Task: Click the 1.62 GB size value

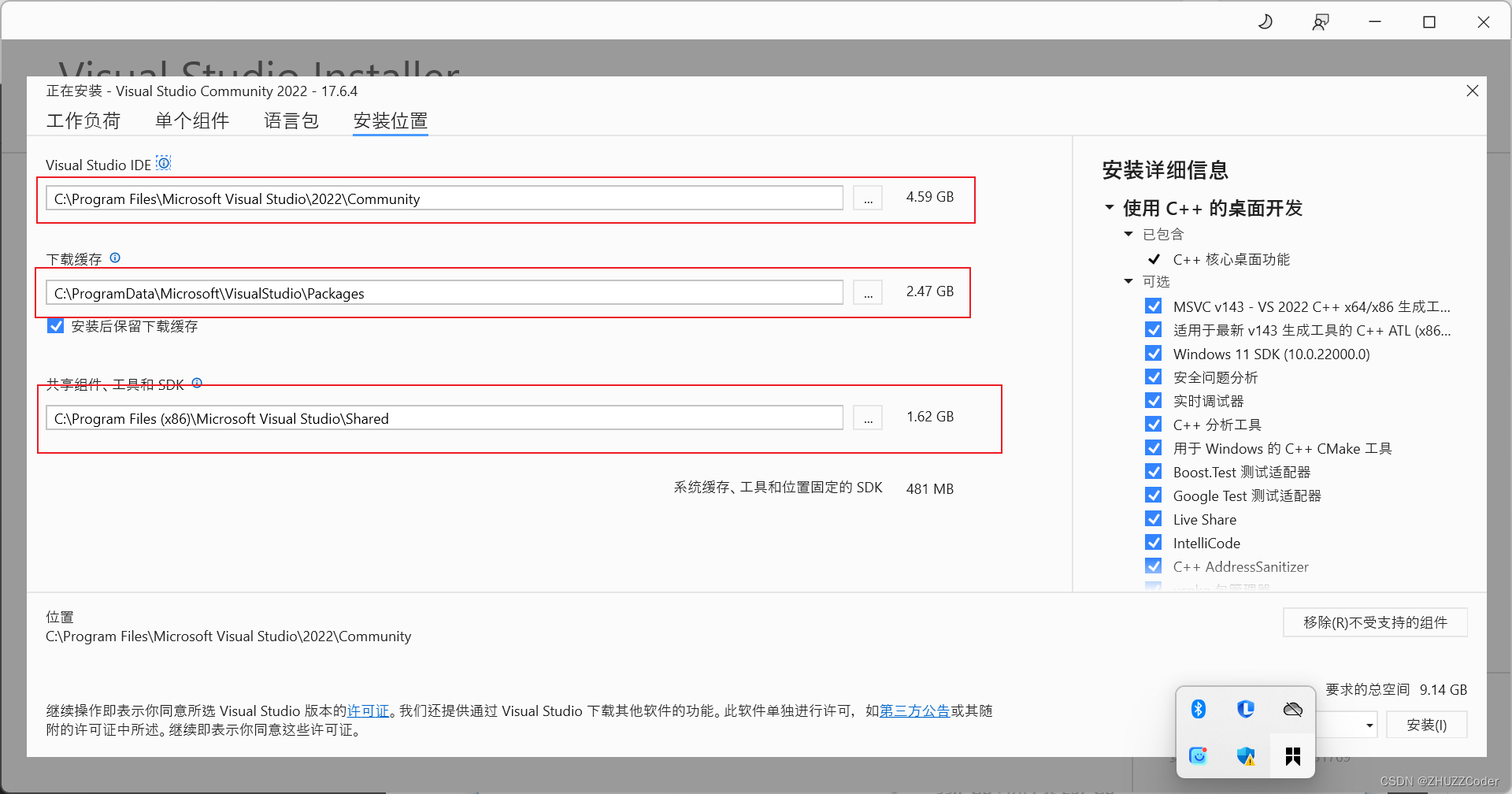Action: click(929, 416)
